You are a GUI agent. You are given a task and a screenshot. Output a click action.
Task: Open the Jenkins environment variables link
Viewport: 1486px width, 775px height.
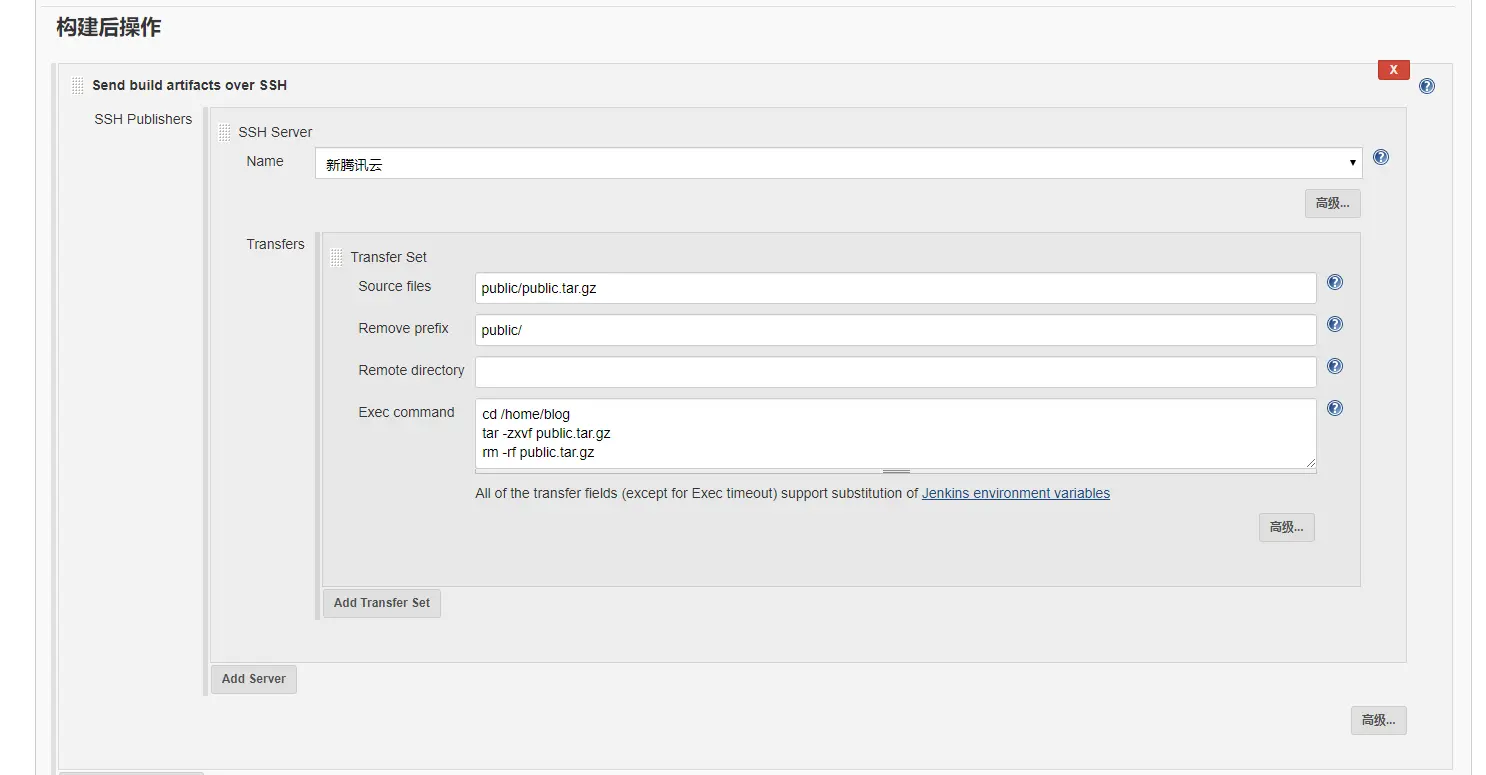point(1015,493)
